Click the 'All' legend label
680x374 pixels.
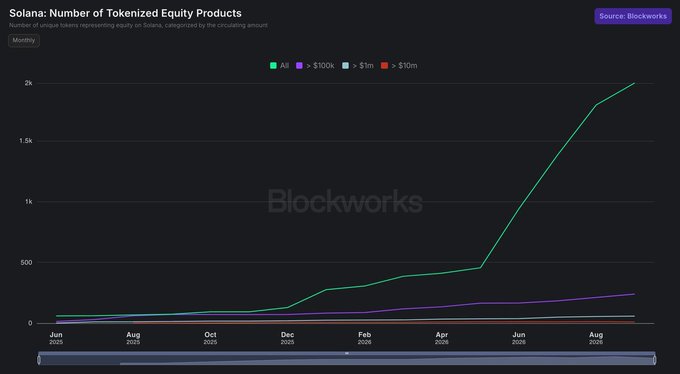(284, 66)
